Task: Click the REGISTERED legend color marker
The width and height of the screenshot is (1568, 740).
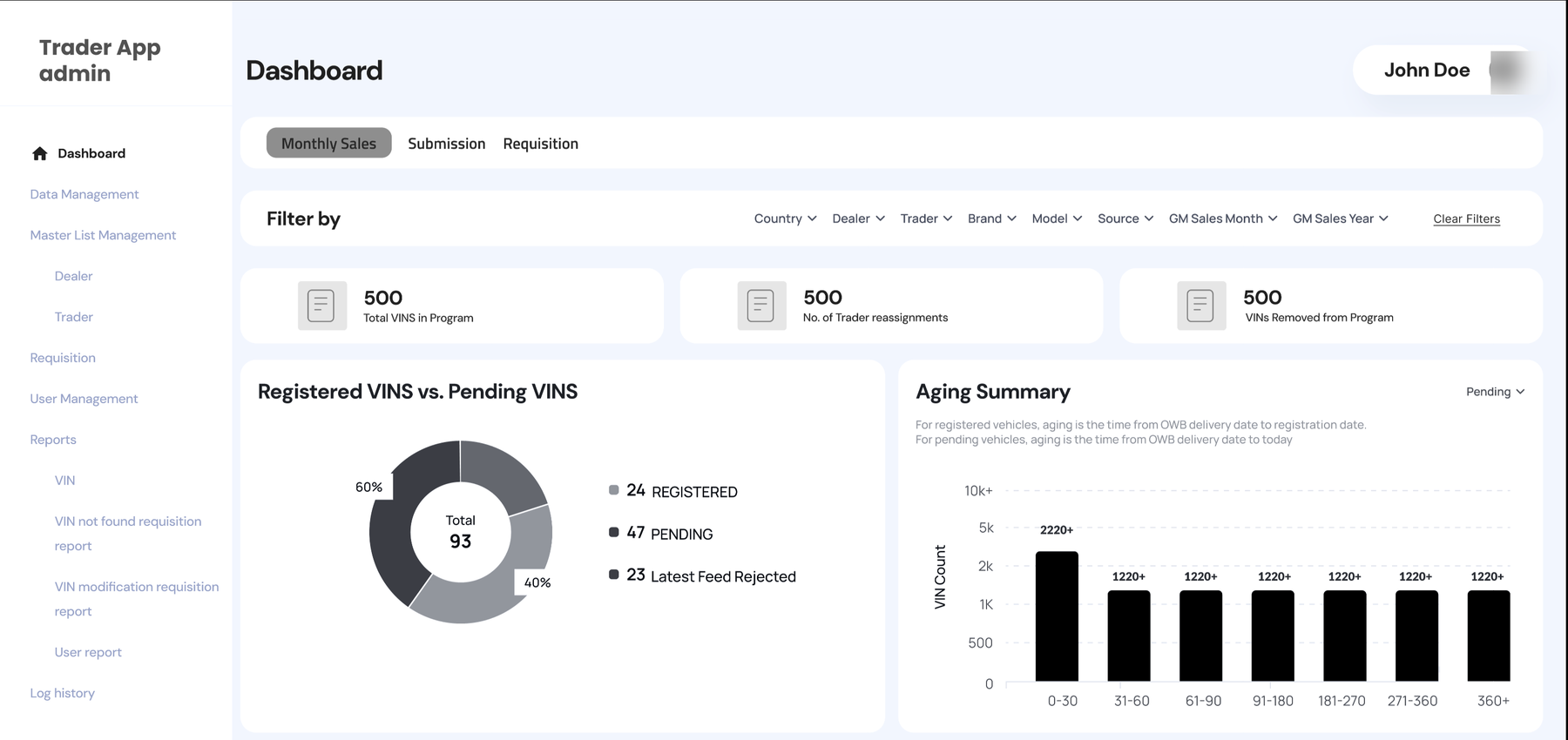Action: pos(613,490)
